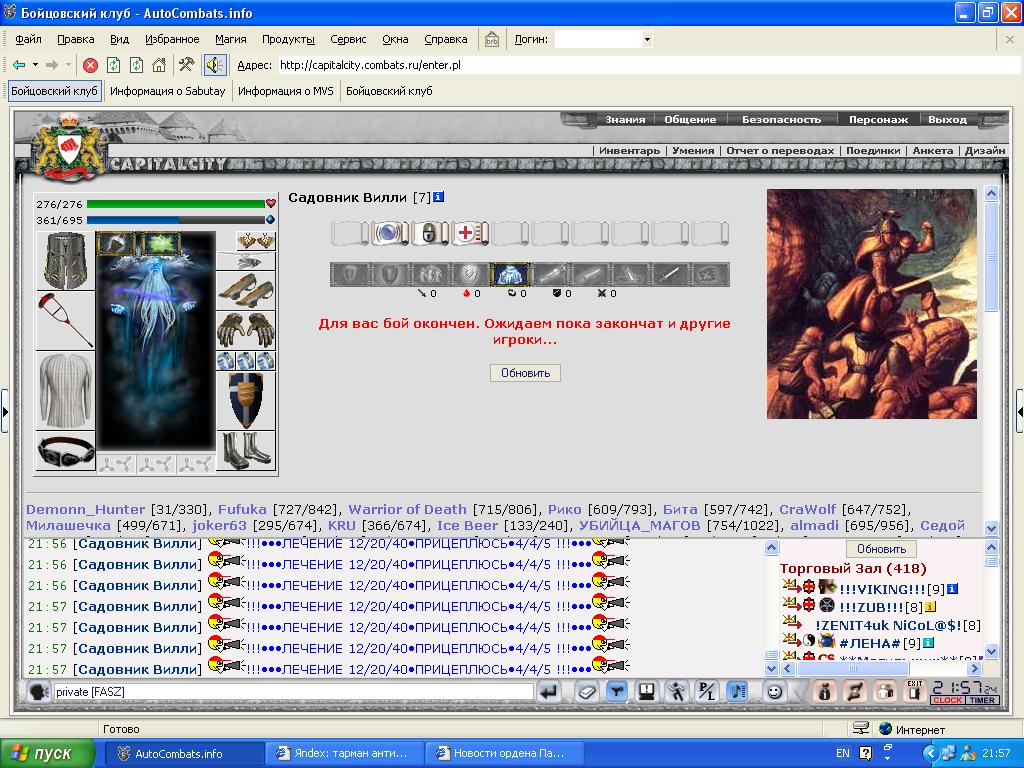This screenshot has width=1024, height=768.
Task: Click the info icon next to #ЛЕНА#
Action: click(x=928, y=643)
